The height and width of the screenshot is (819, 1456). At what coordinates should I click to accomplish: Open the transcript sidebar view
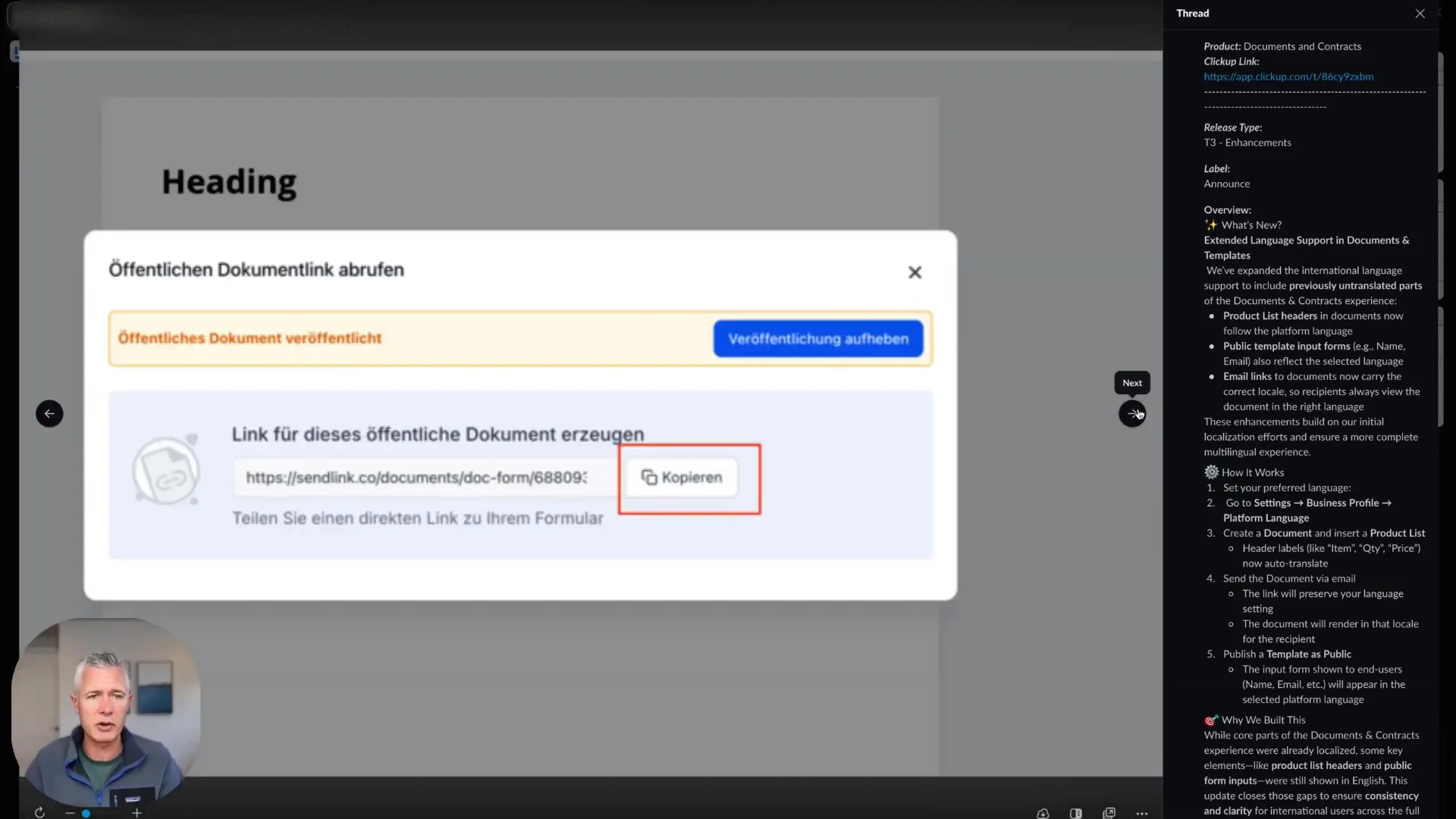[x=1076, y=813]
